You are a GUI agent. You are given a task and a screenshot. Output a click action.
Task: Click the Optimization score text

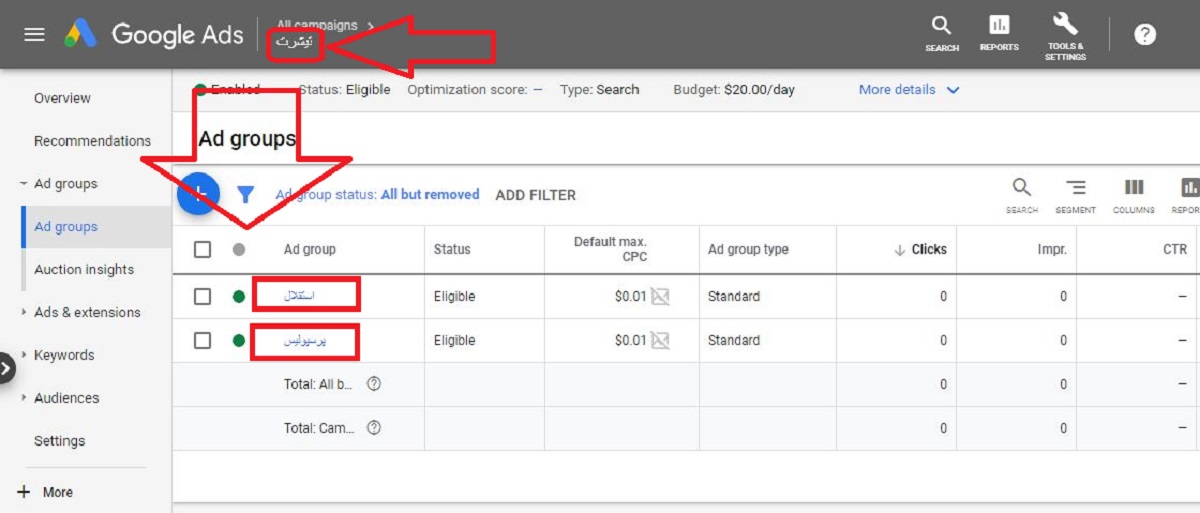coord(475,90)
